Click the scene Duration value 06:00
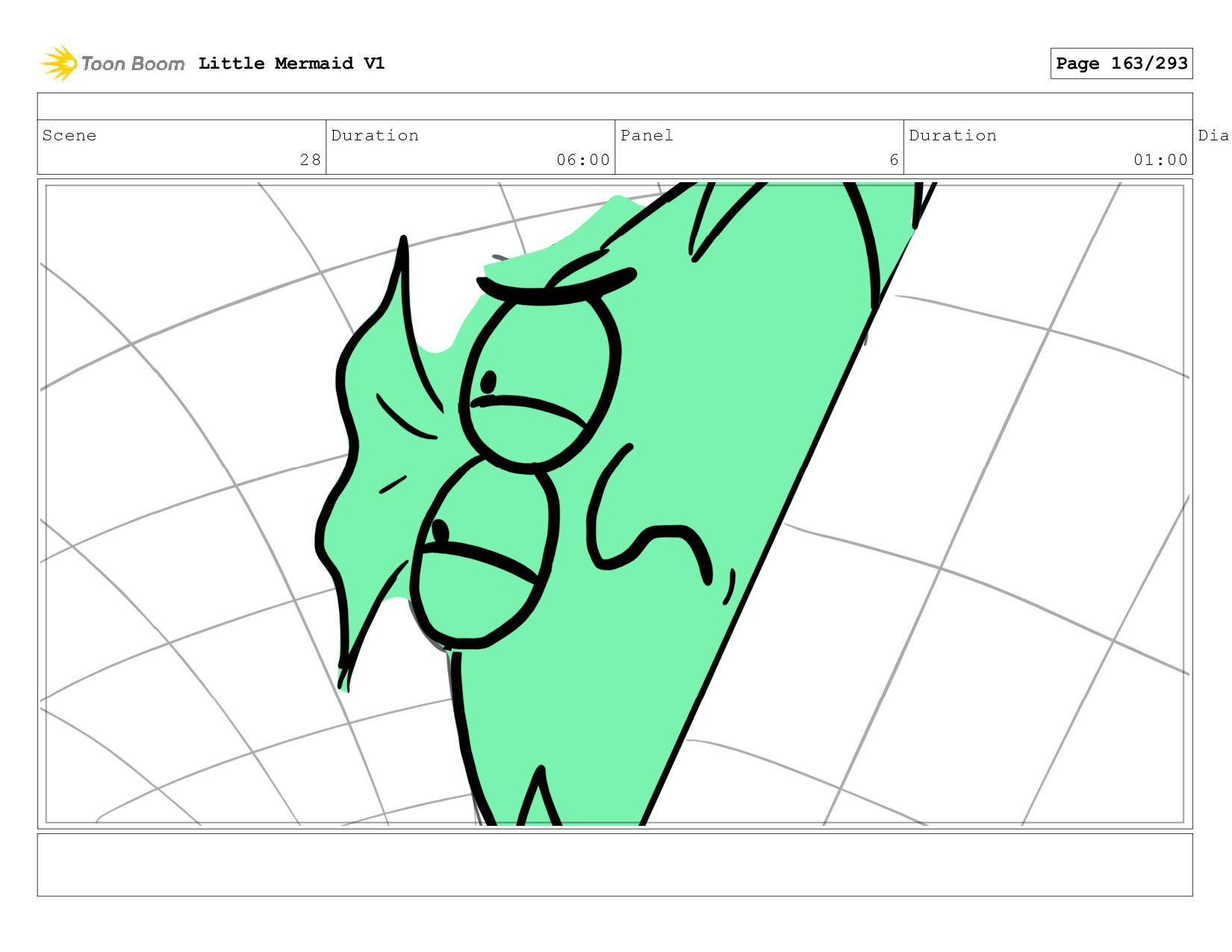1232x952 pixels. (x=583, y=160)
